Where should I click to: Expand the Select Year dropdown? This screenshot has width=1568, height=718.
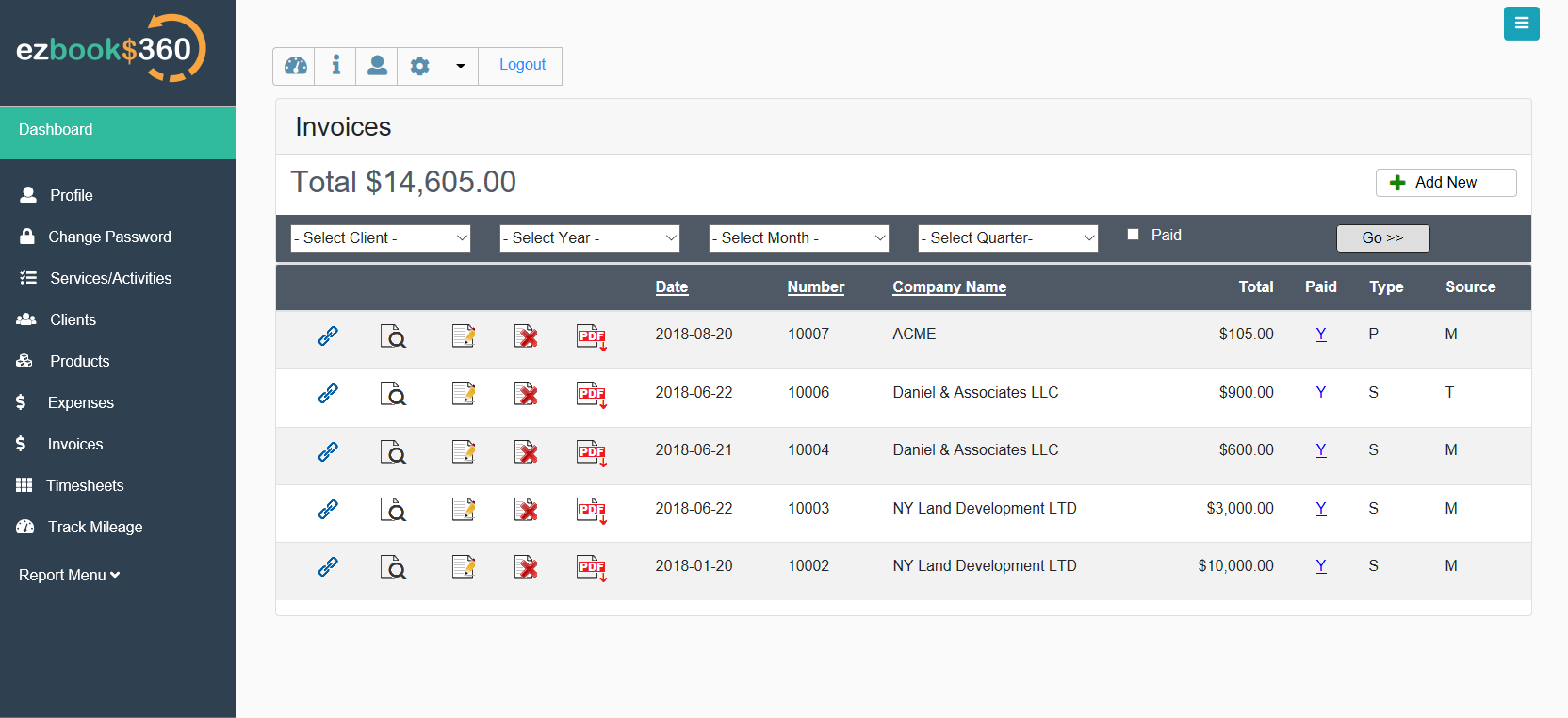click(590, 238)
